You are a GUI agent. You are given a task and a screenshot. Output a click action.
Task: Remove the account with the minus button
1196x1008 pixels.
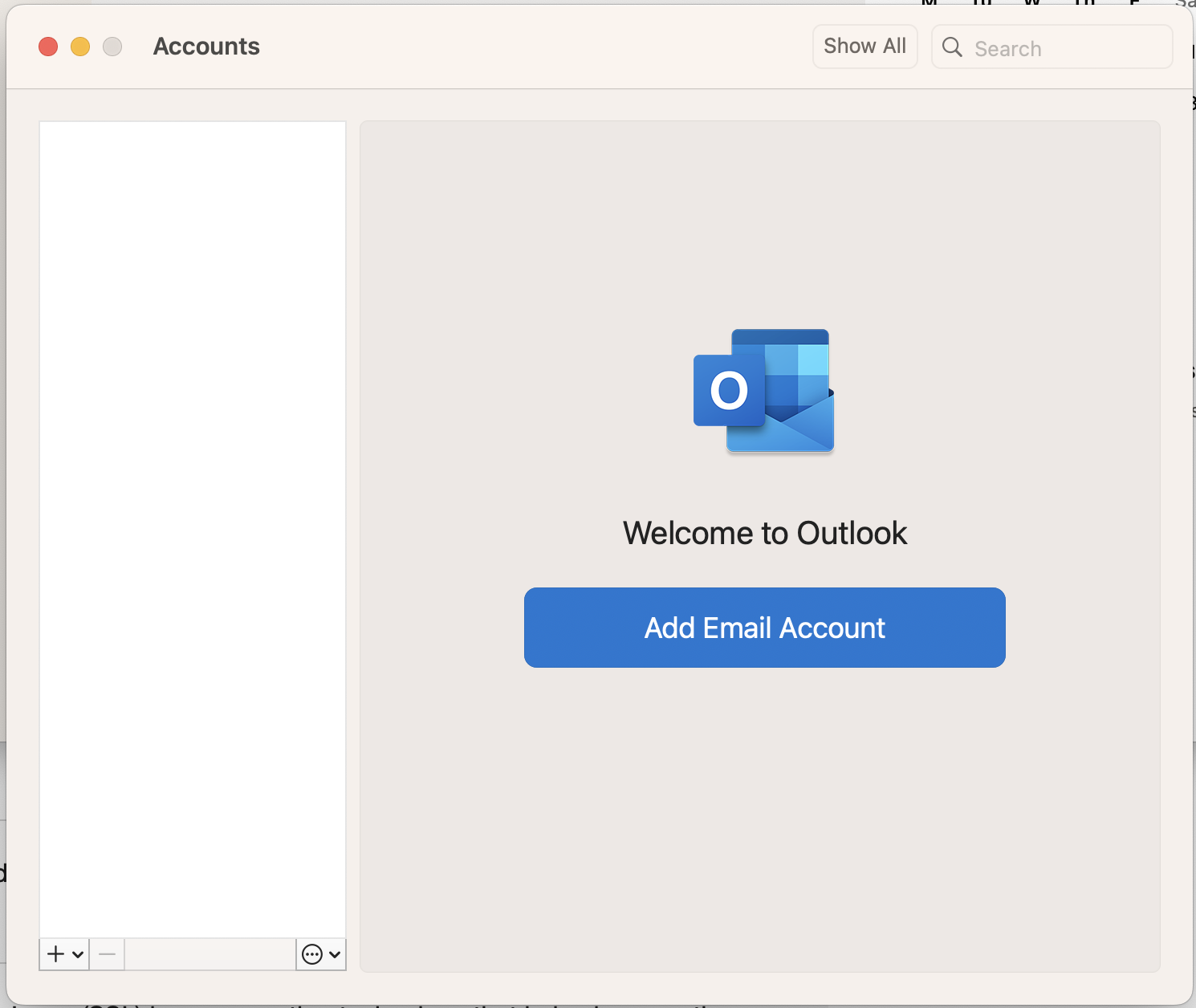(107, 954)
